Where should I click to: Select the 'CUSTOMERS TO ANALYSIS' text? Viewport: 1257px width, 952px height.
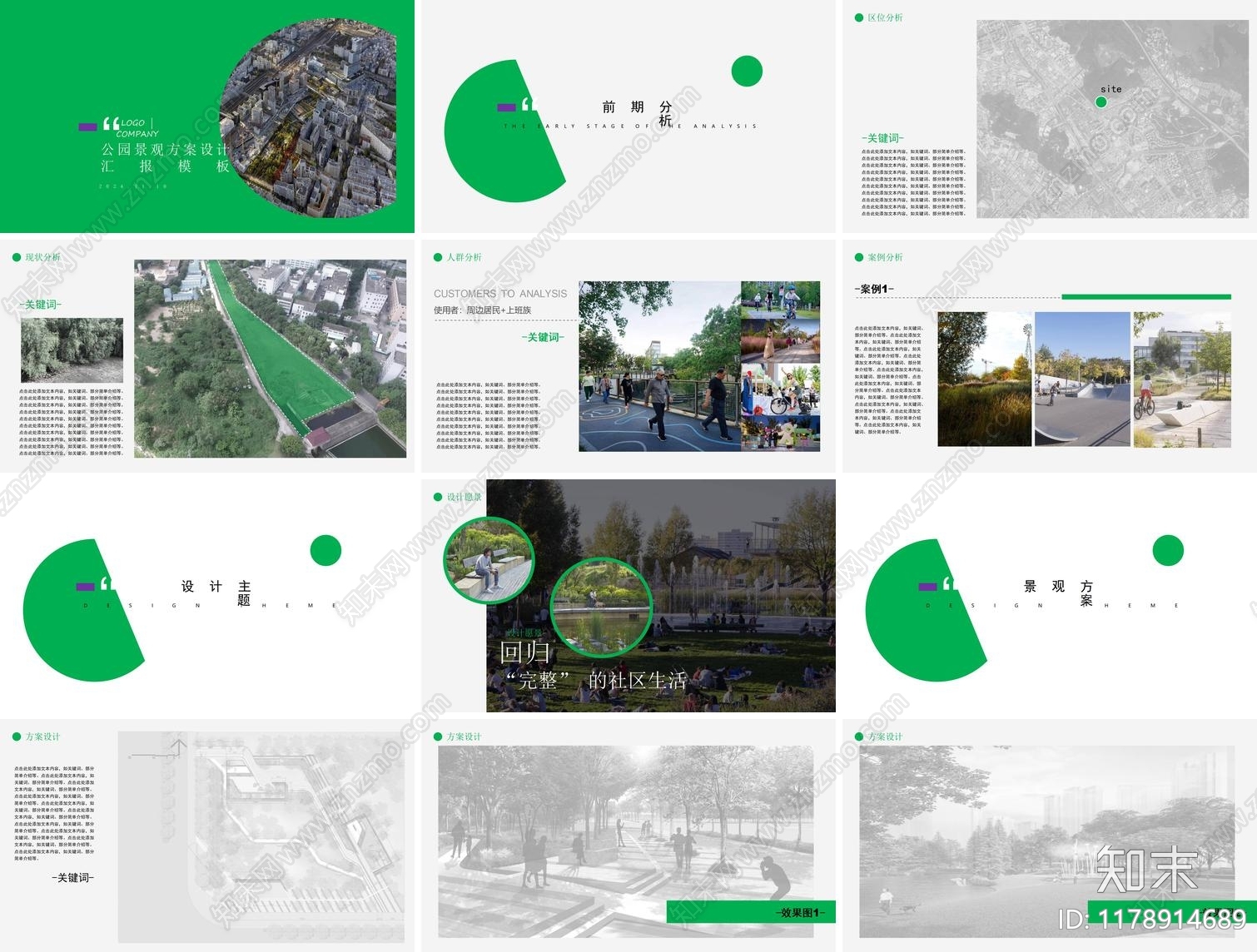[500, 294]
